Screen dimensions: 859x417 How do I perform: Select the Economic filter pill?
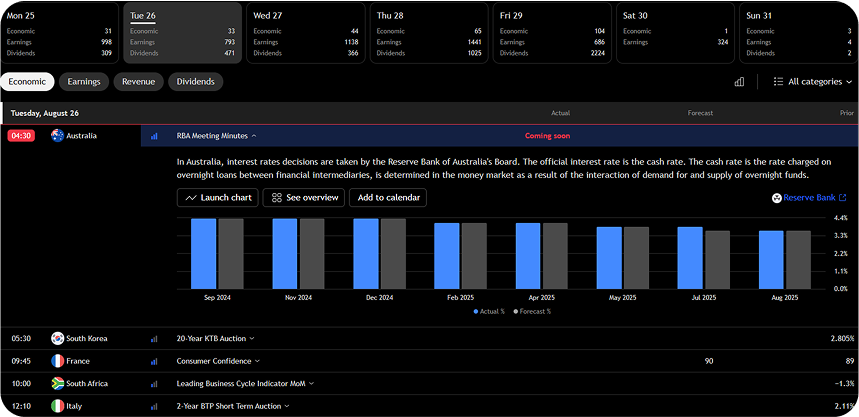[27, 82]
